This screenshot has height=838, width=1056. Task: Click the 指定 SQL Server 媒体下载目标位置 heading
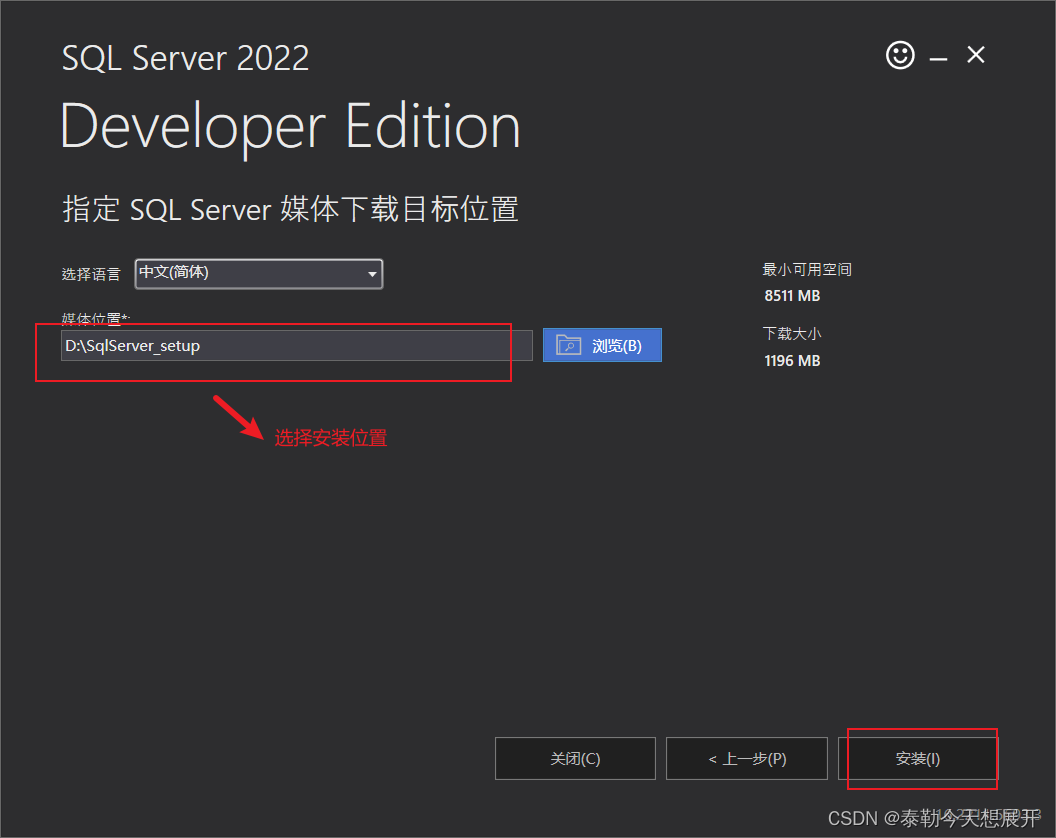pyautogui.click(x=290, y=209)
